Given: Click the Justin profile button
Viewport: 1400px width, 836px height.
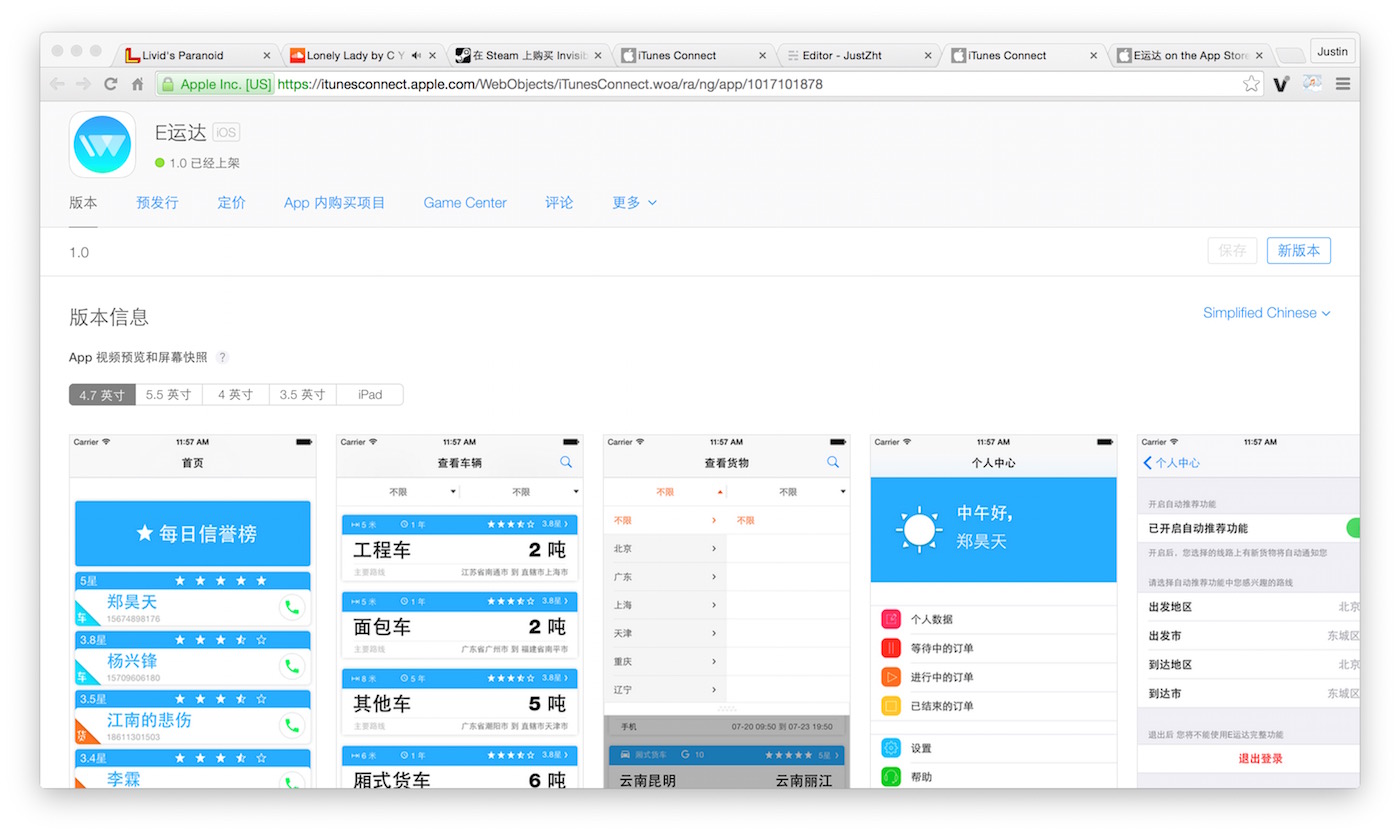Looking at the screenshot, I should 1332,51.
